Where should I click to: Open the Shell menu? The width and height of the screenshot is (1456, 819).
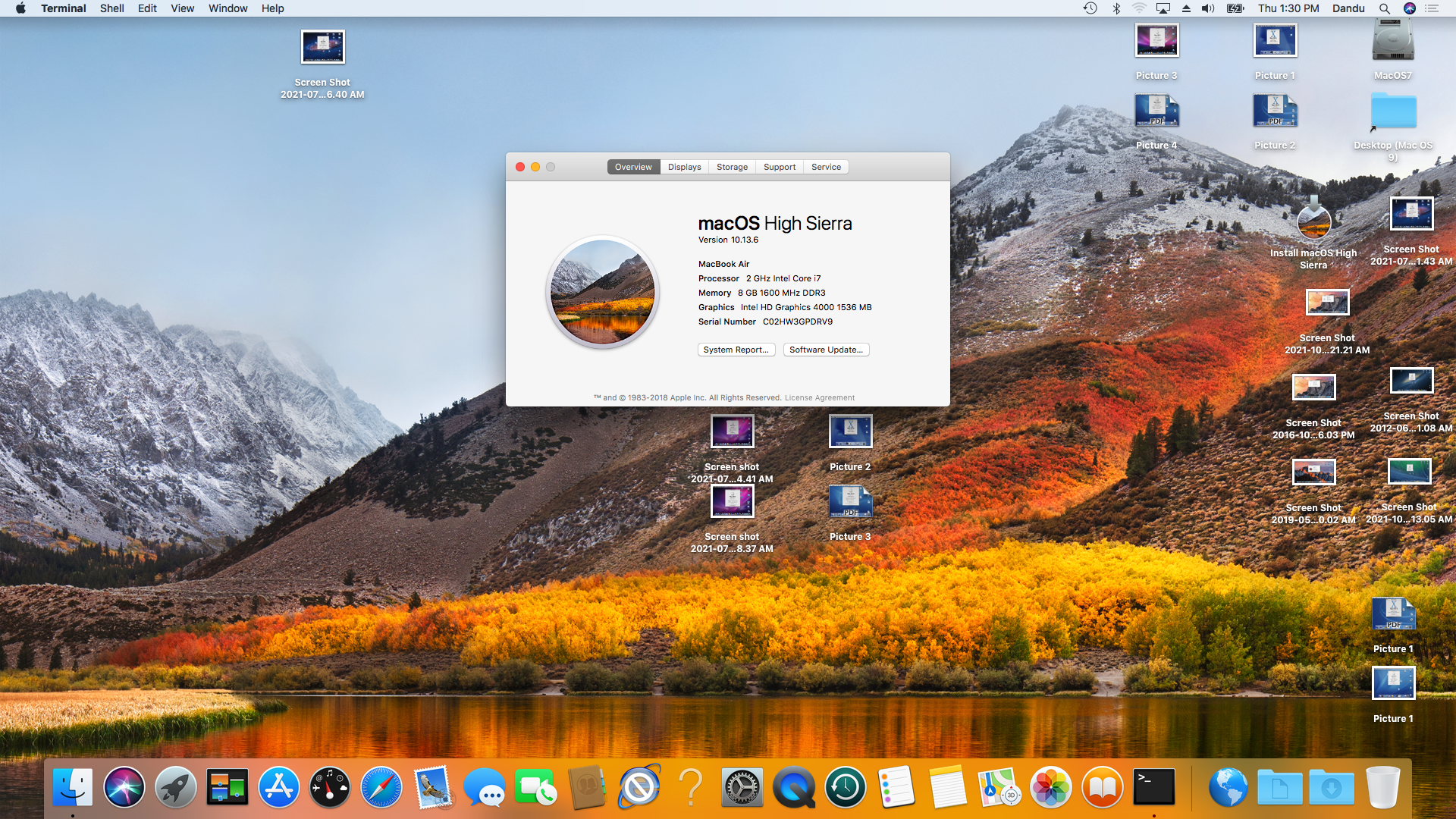(111, 8)
